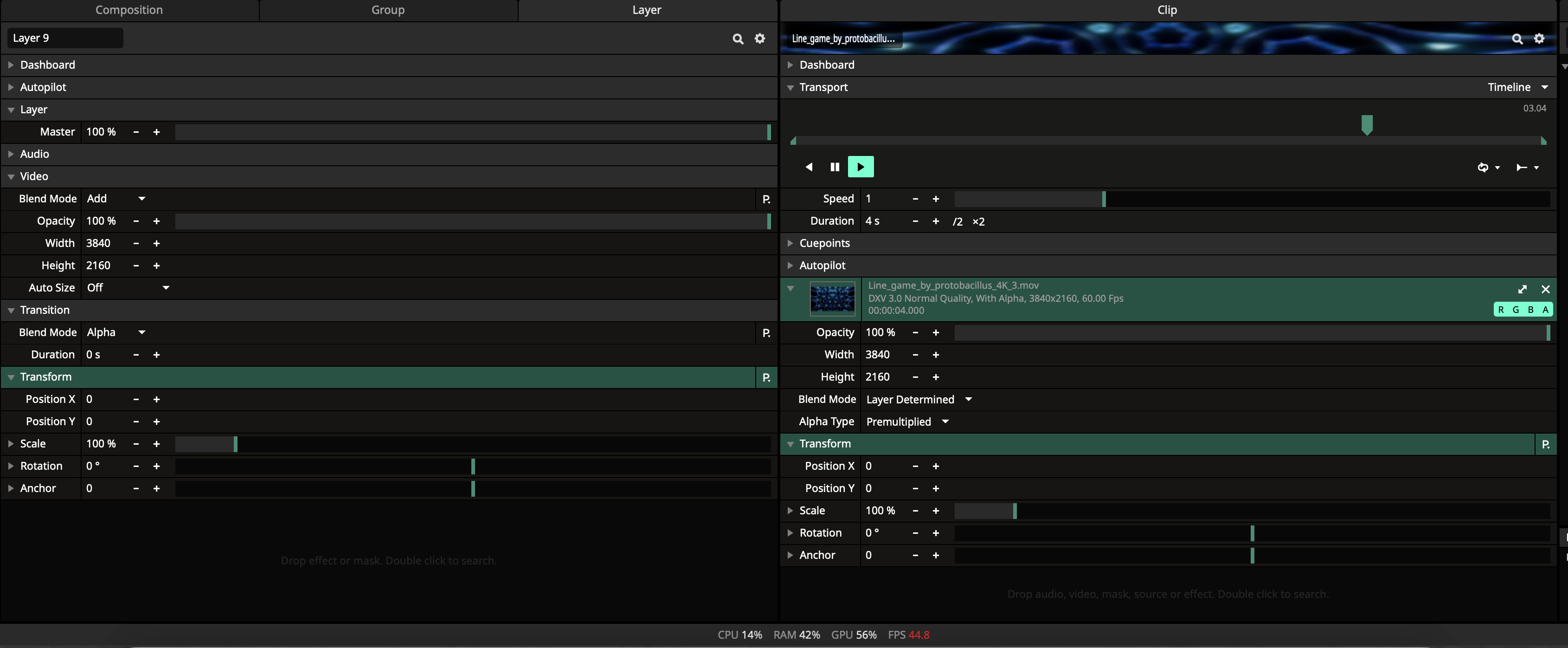
Task: Click the play forward transport button
Action: [860, 167]
